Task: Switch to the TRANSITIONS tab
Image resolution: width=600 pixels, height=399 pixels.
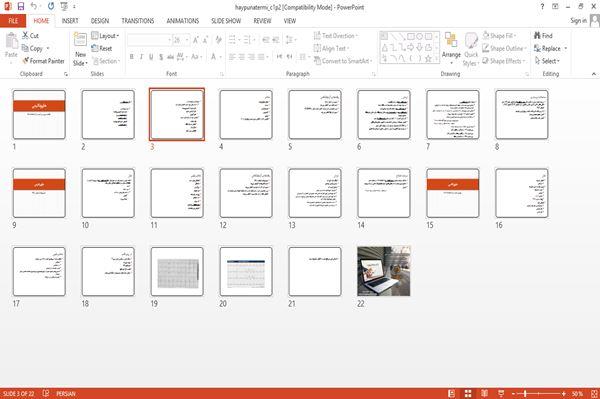Action: click(138, 21)
